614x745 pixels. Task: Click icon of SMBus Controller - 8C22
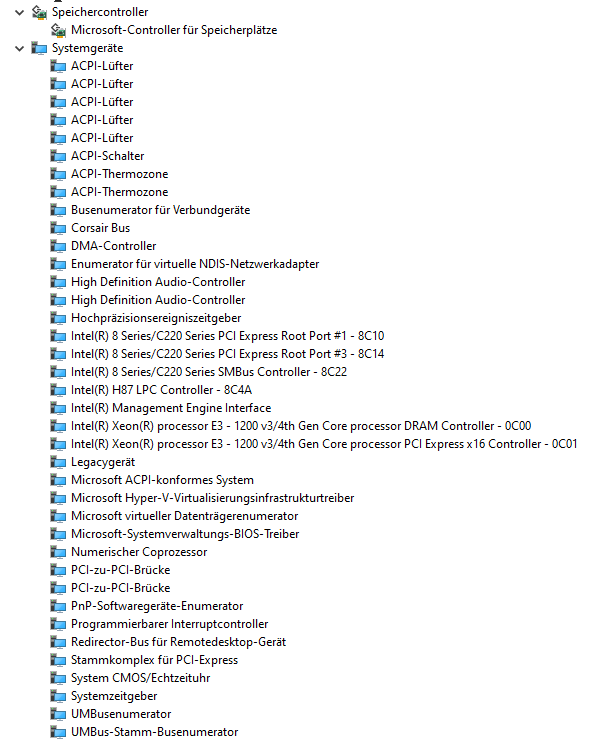tap(58, 372)
